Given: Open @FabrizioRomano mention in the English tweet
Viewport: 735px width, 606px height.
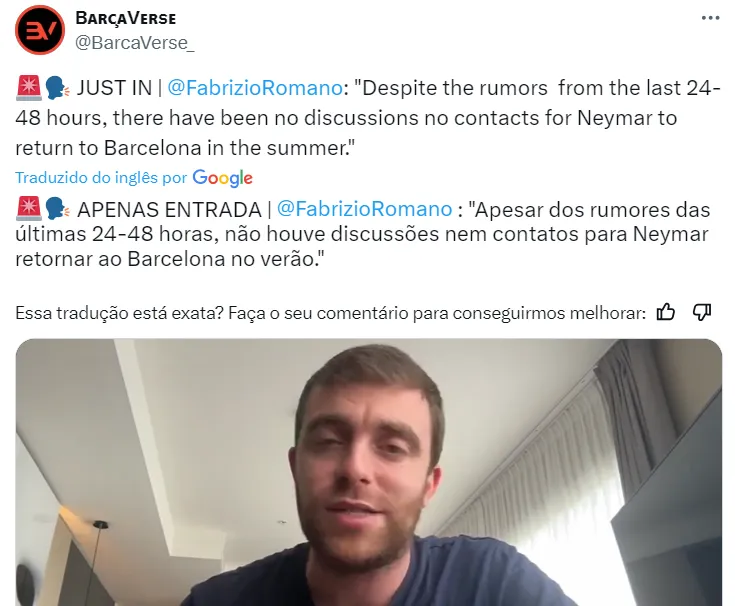Looking at the screenshot, I should coord(255,88).
